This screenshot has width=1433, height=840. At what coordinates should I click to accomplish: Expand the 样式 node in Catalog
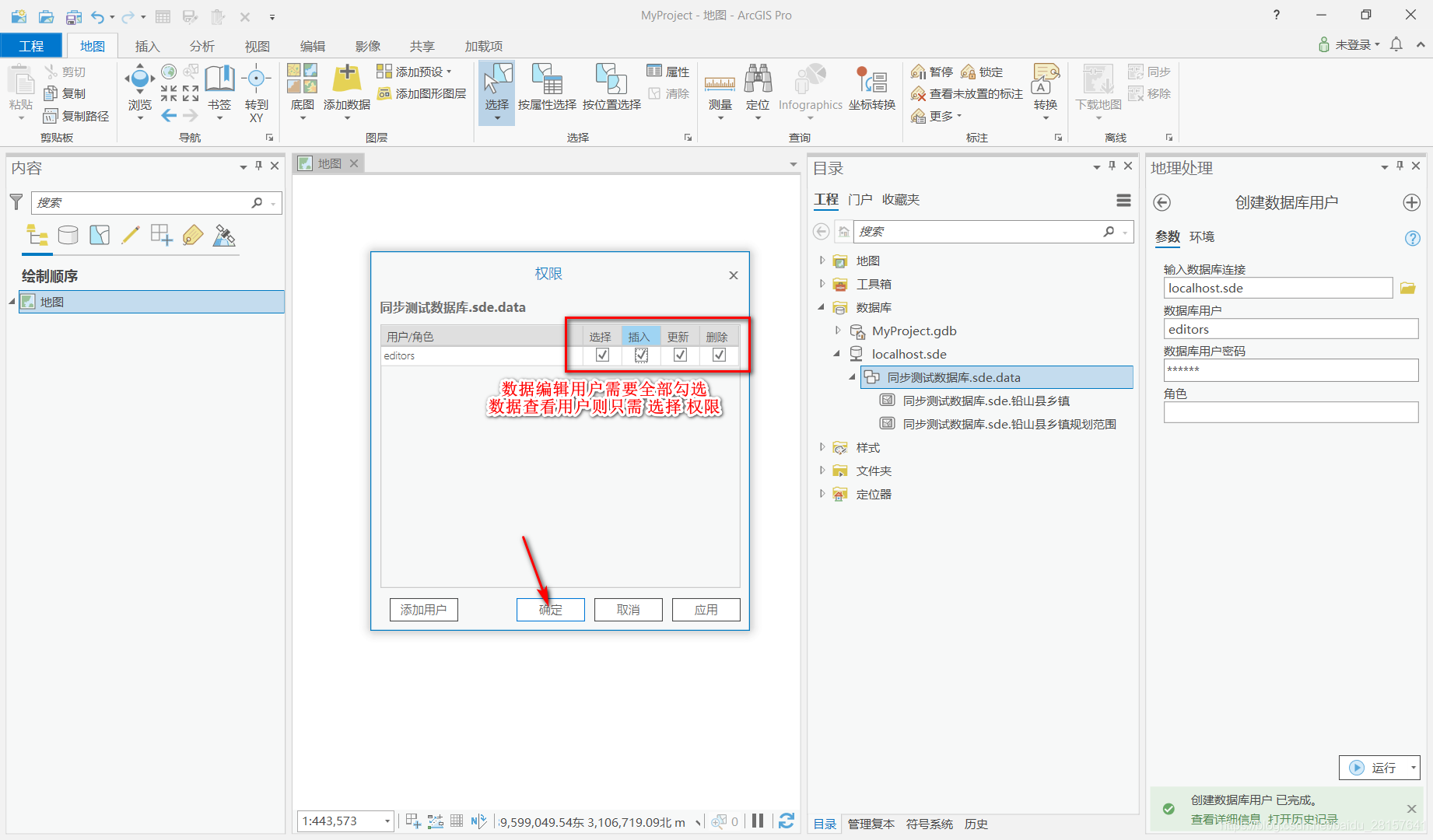click(822, 447)
